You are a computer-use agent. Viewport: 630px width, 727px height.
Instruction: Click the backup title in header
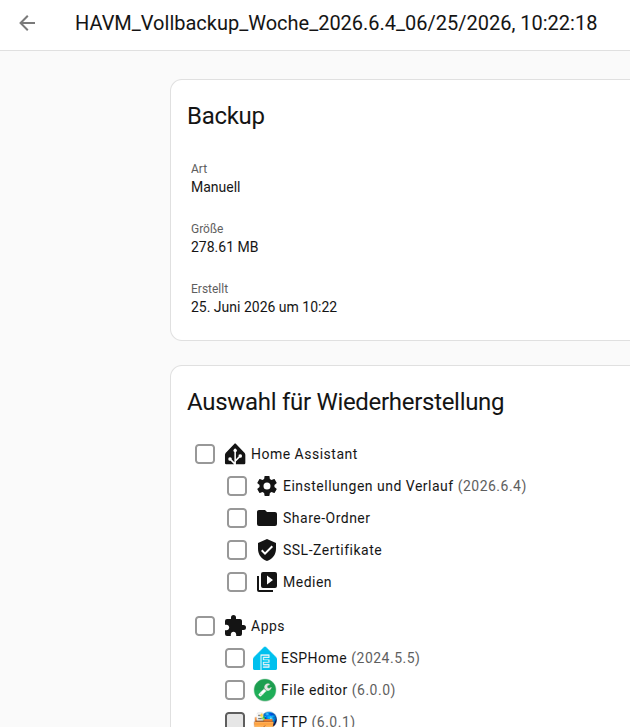coord(336,23)
